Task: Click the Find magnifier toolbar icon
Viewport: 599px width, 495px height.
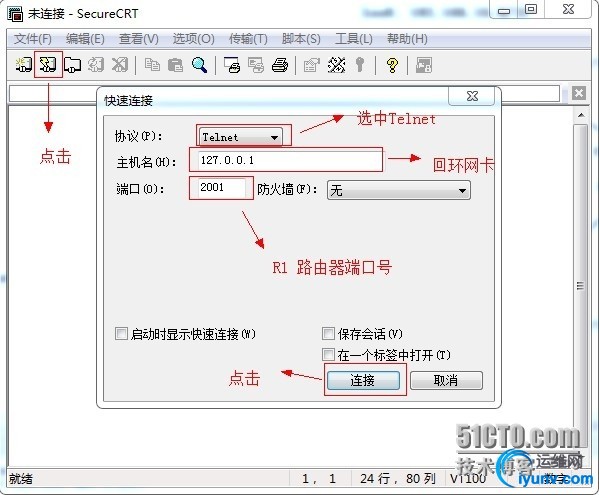Action: pyautogui.click(x=199, y=65)
